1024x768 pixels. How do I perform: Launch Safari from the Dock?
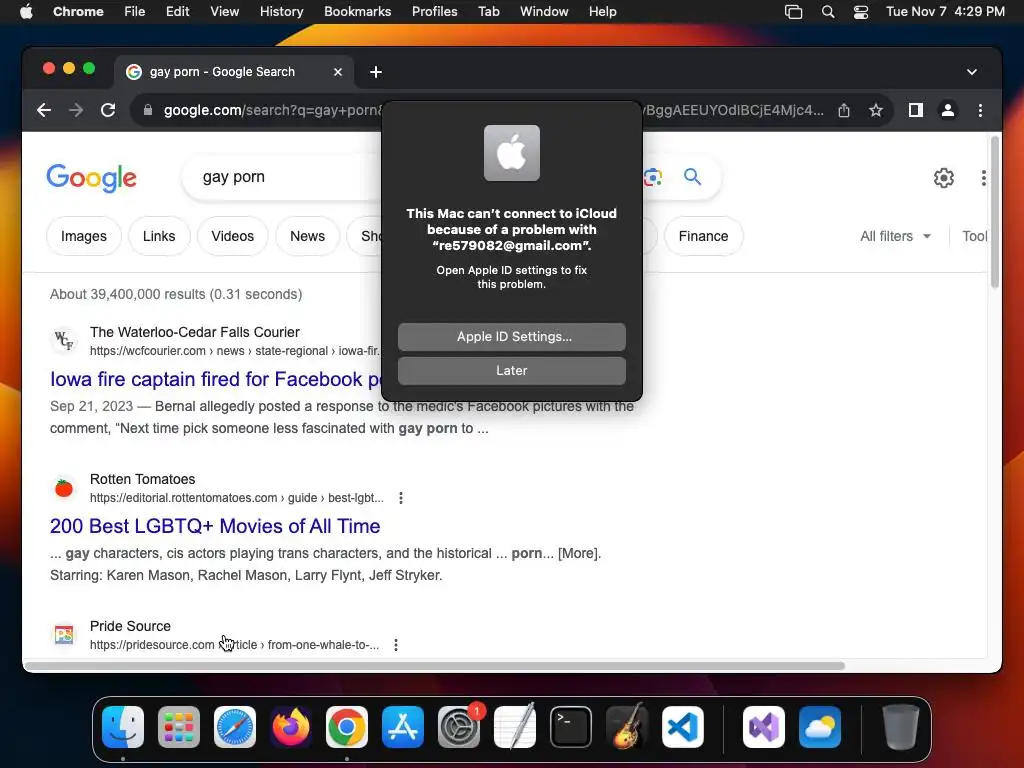[x=235, y=727]
